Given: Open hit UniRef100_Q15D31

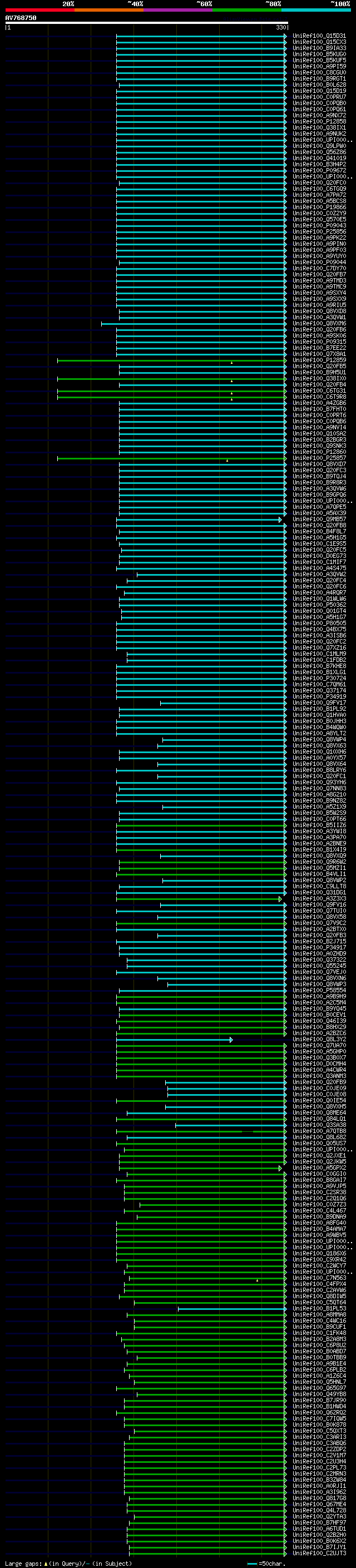Looking at the screenshot, I should 319,36.
